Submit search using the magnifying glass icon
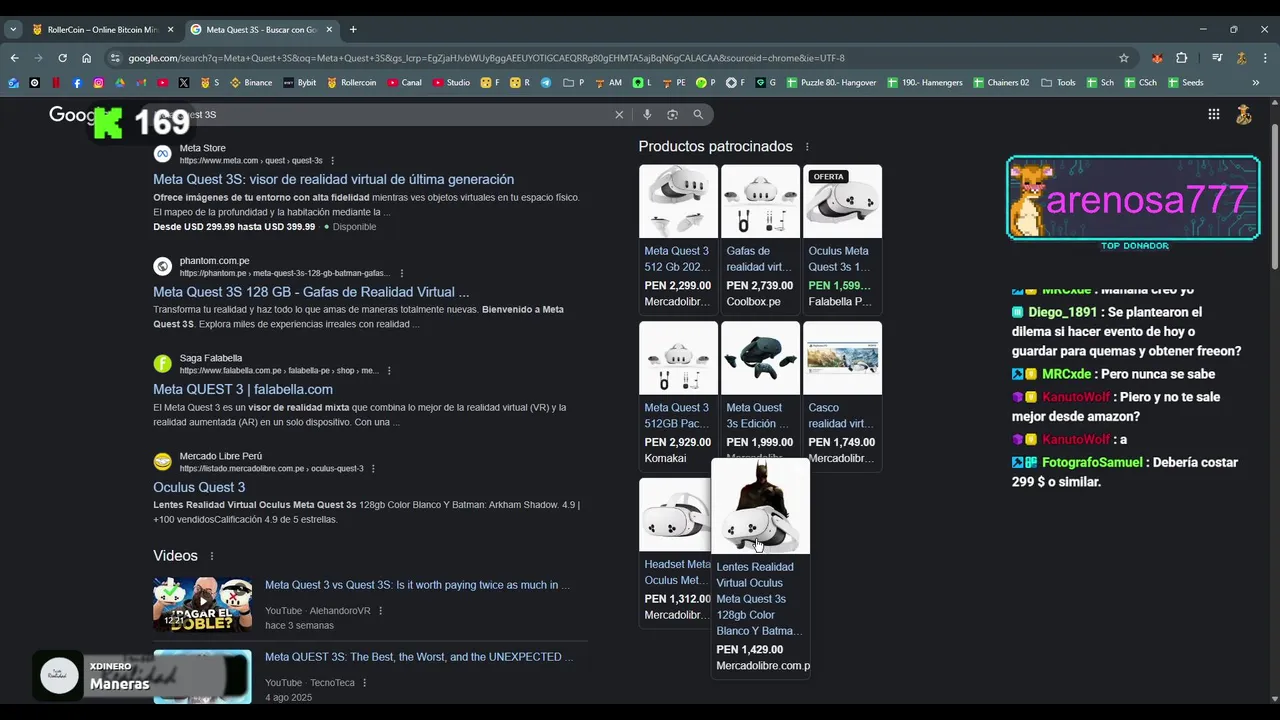 pos(698,115)
